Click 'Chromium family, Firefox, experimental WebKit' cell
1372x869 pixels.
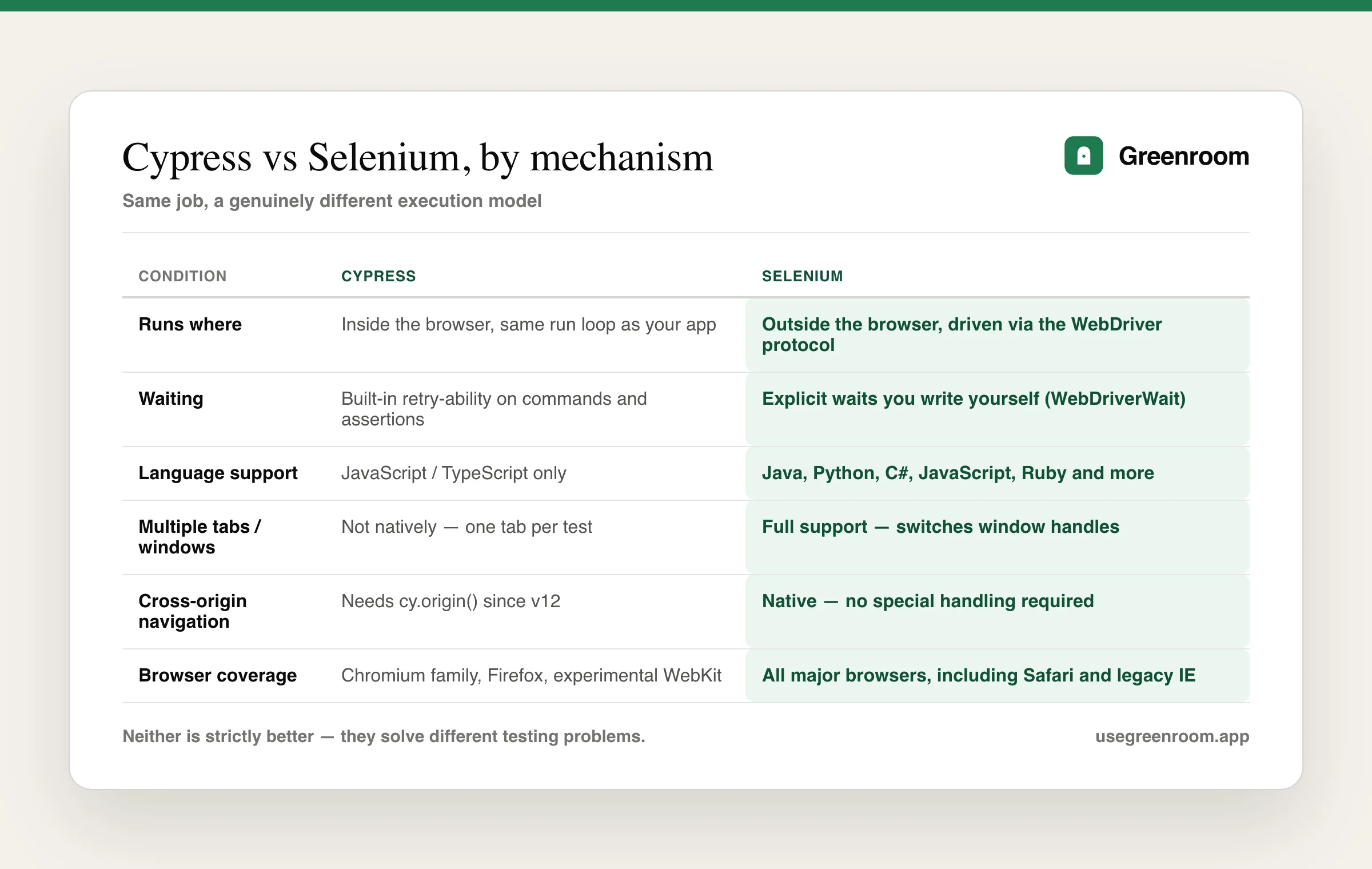pos(531,675)
